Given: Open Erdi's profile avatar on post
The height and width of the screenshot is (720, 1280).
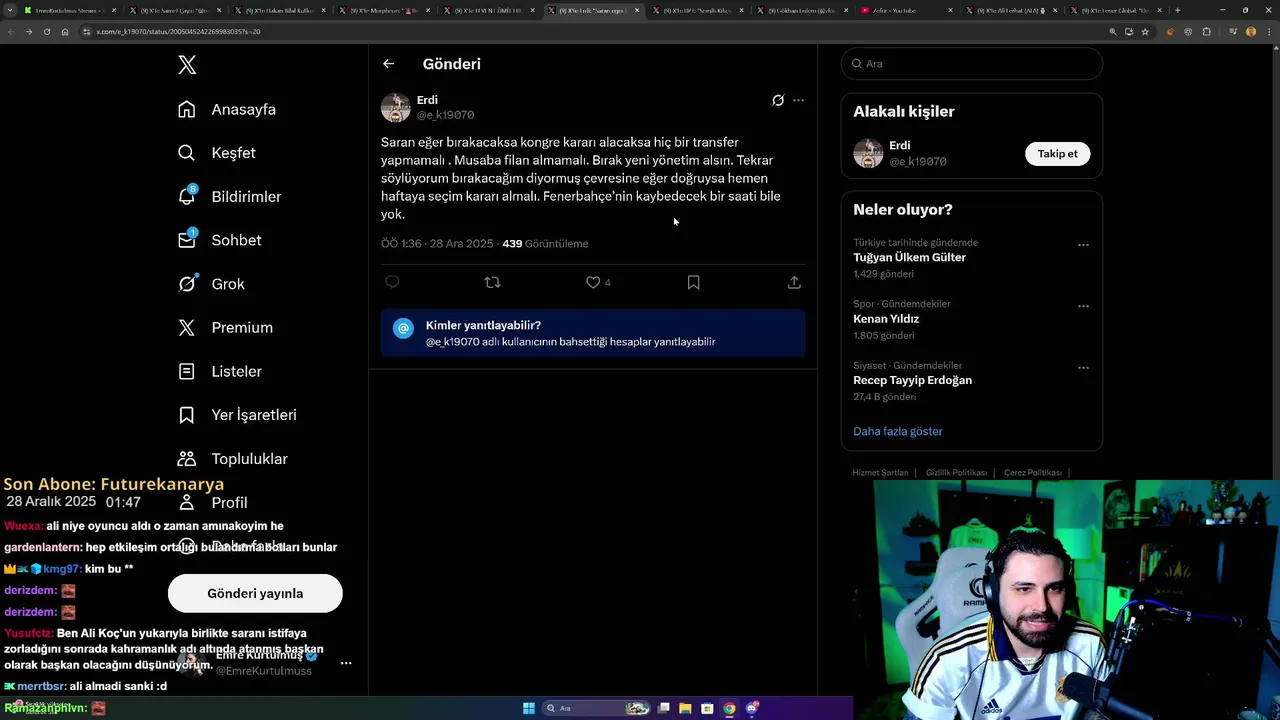Looking at the screenshot, I should [396, 108].
